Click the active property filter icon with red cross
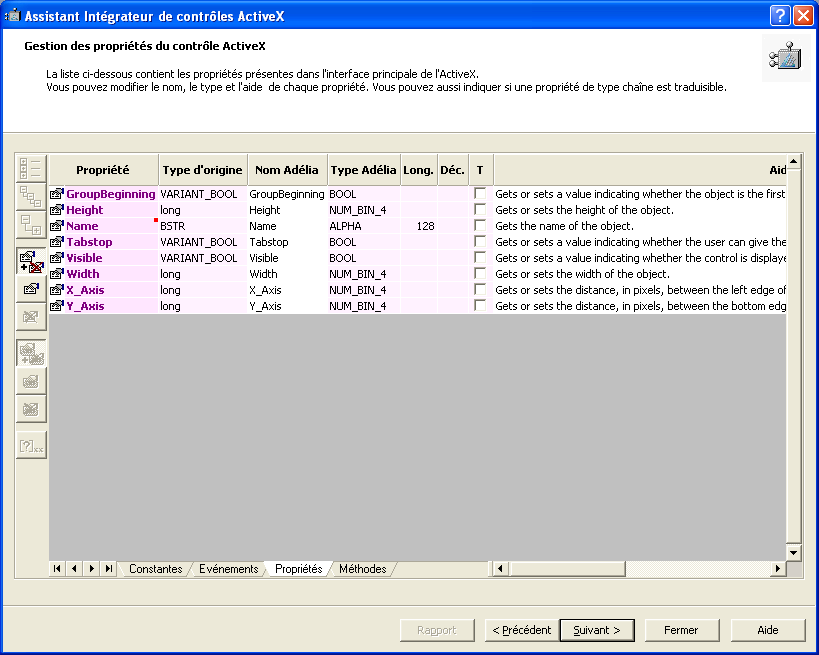 [x=31, y=261]
